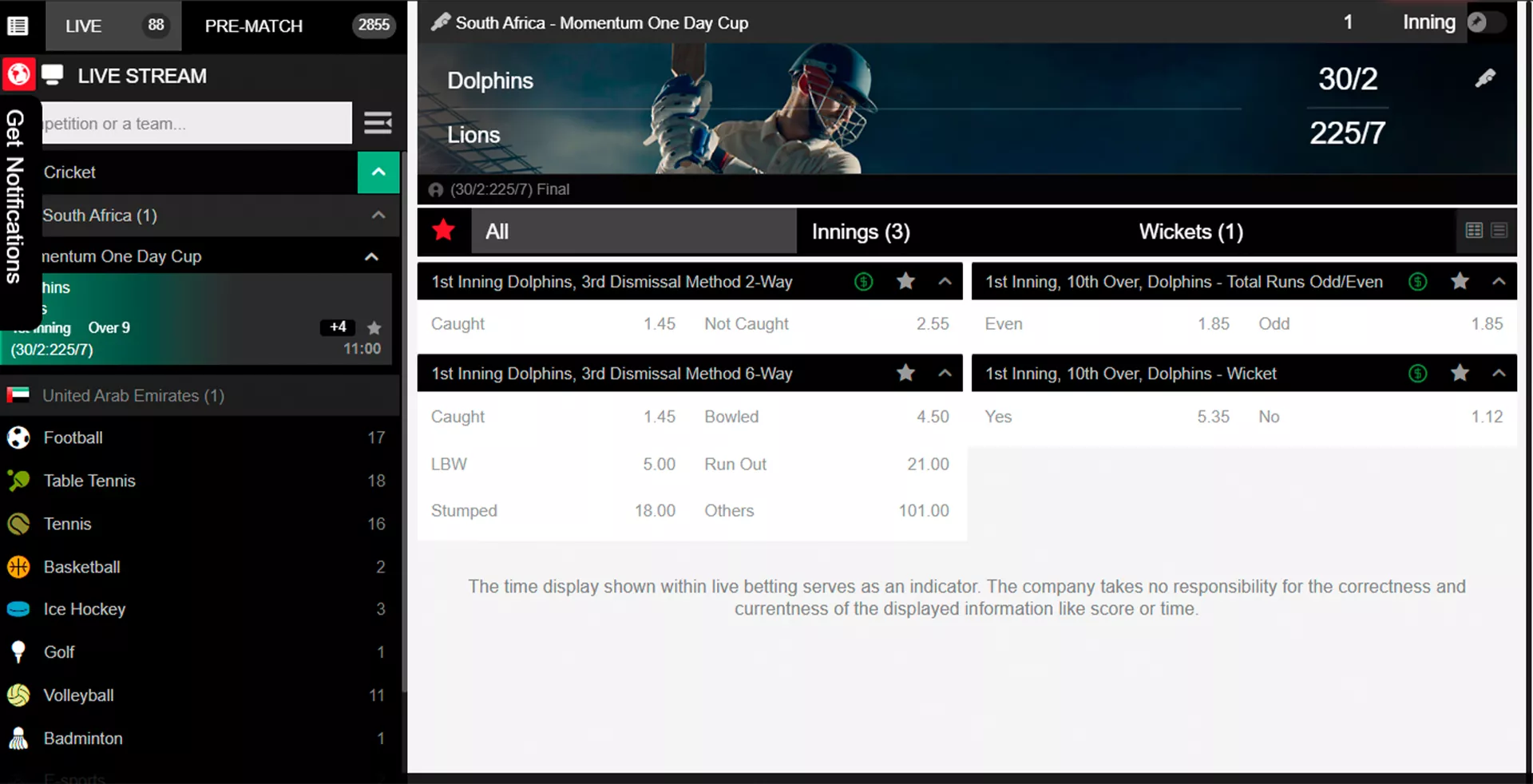
Task: Bet on Caught at odds 1.45
Action: point(553,324)
